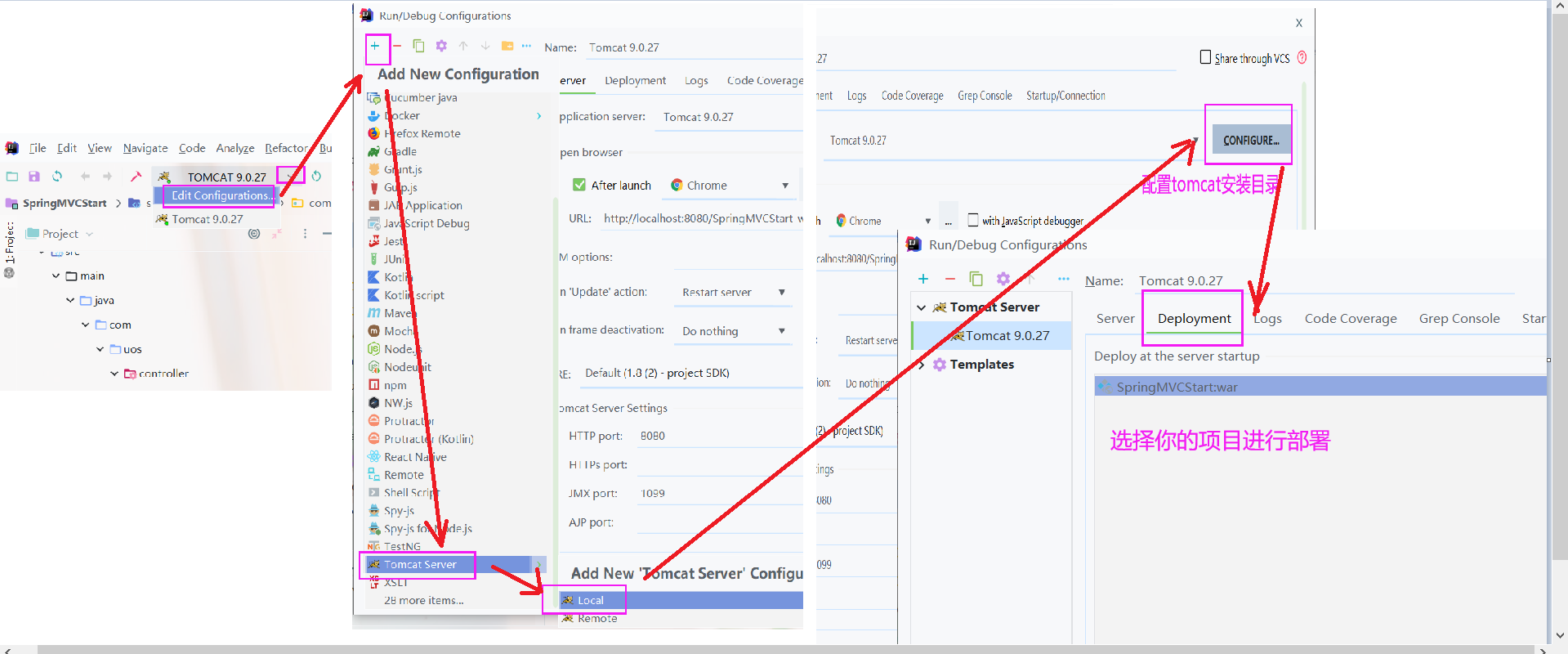Open the Startup/Connection tab
The height and width of the screenshot is (654, 1568).
(1065, 96)
